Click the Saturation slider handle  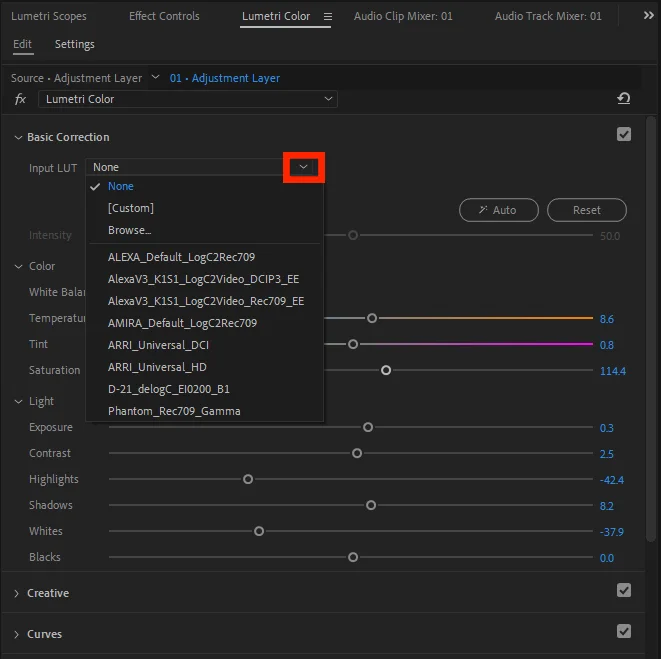[x=386, y=371]
